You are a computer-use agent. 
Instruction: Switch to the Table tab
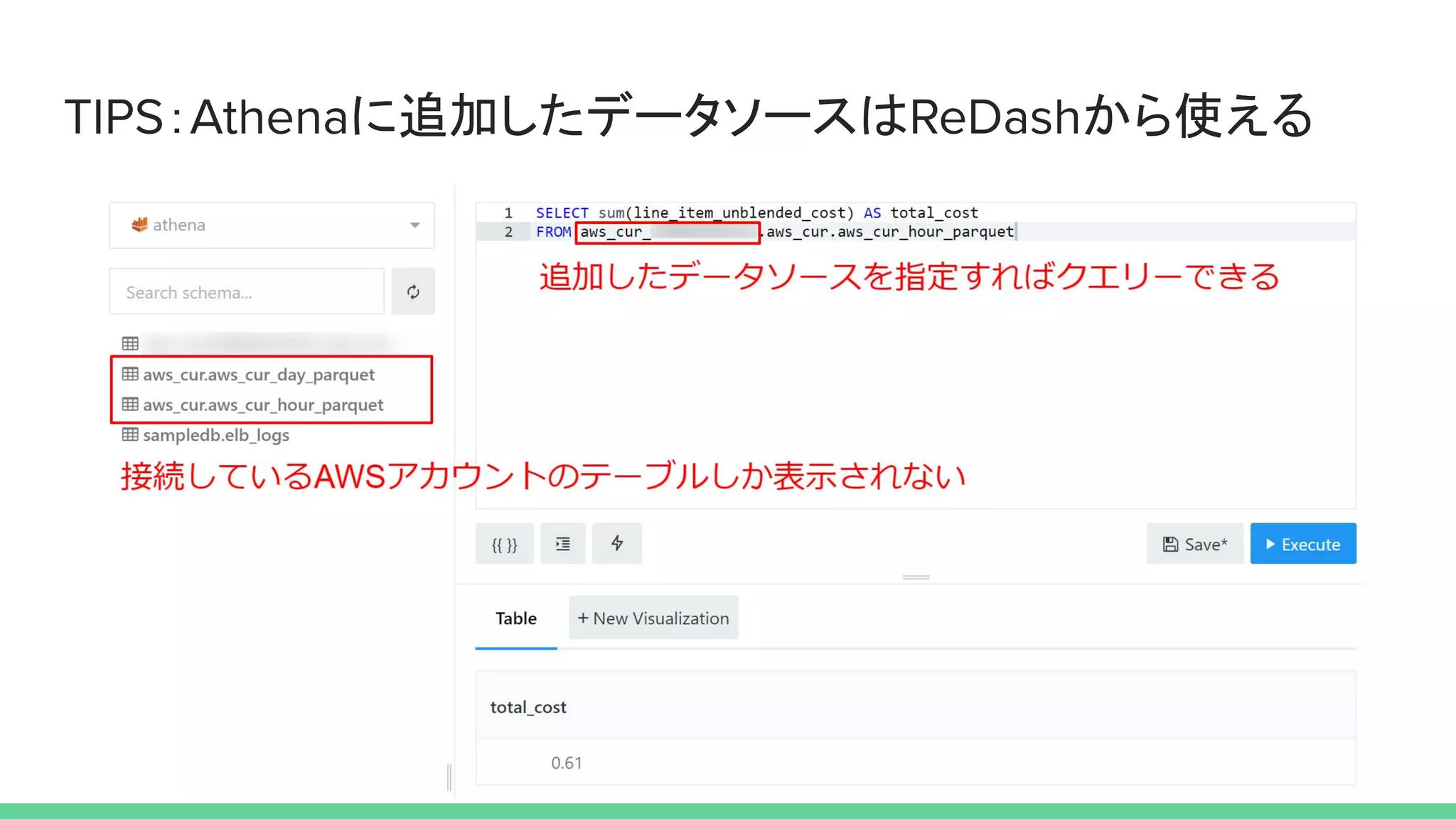(516, 619)
